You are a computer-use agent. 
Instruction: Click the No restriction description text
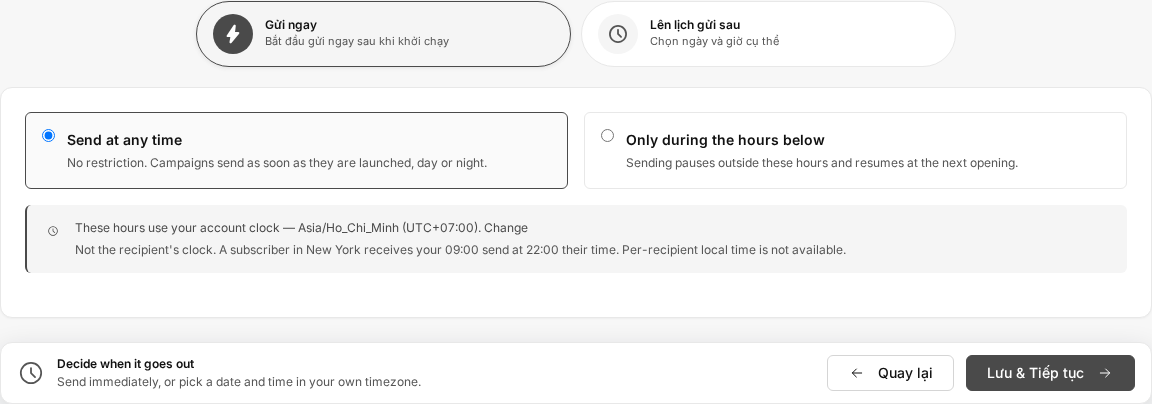click(x=277, y=162)
